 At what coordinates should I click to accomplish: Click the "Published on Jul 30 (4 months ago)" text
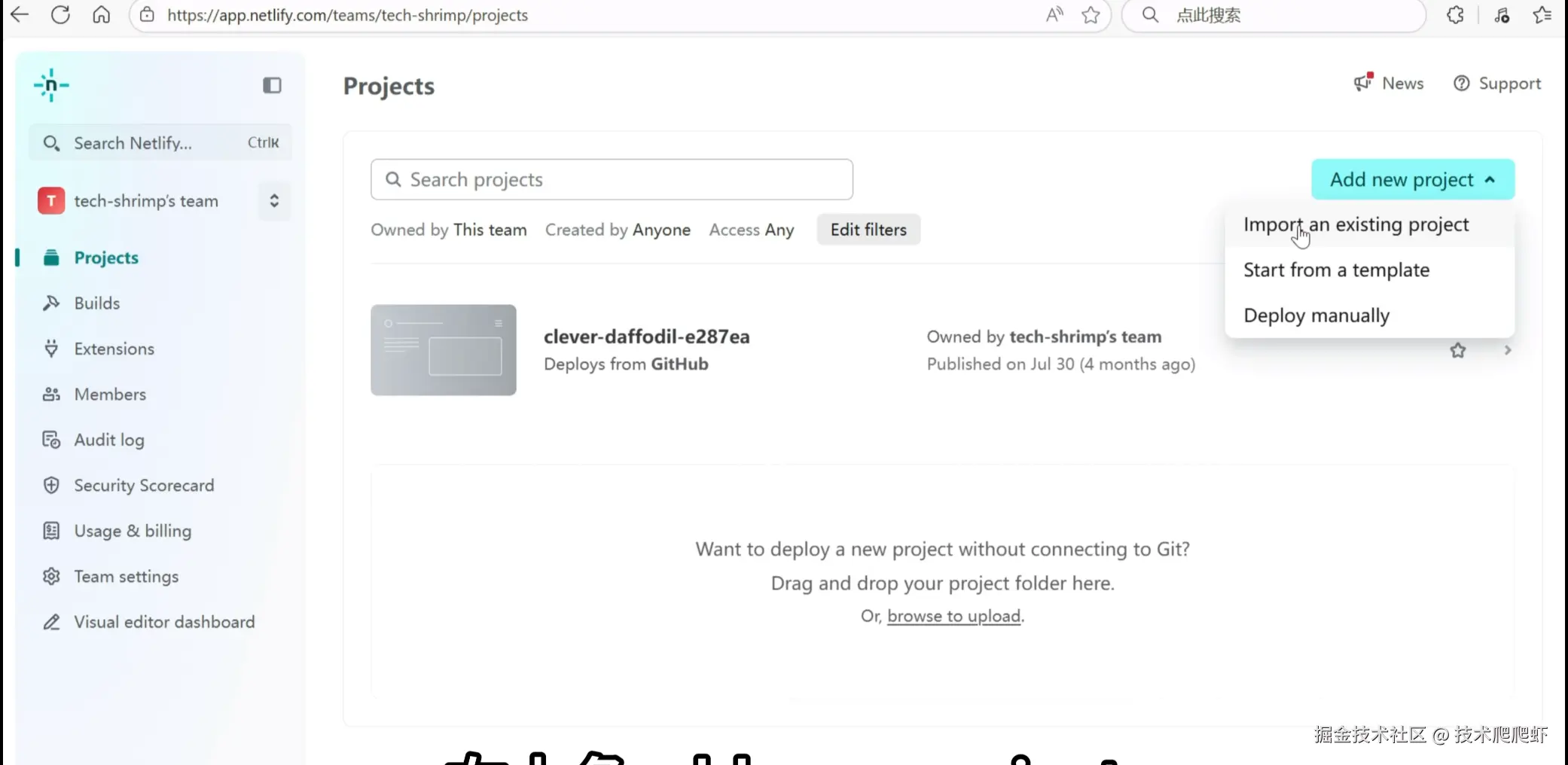[x=1061, y=364]
